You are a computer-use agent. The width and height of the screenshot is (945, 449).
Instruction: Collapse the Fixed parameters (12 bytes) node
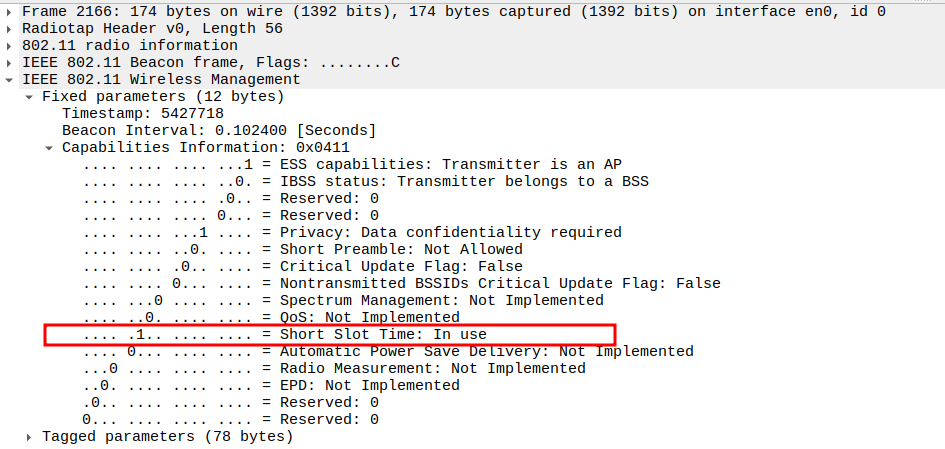pyautogui.click(x=30, y=96)
